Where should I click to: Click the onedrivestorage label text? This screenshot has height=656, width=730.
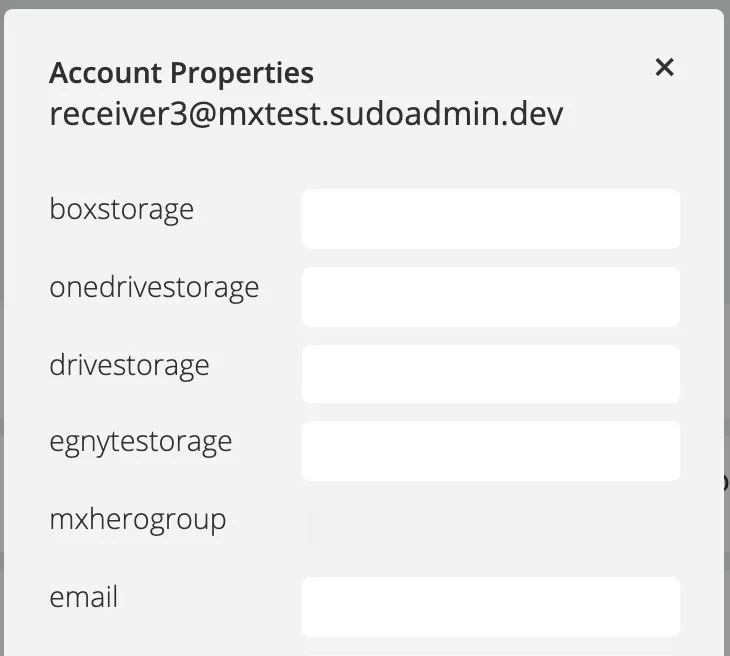(154, 288)
